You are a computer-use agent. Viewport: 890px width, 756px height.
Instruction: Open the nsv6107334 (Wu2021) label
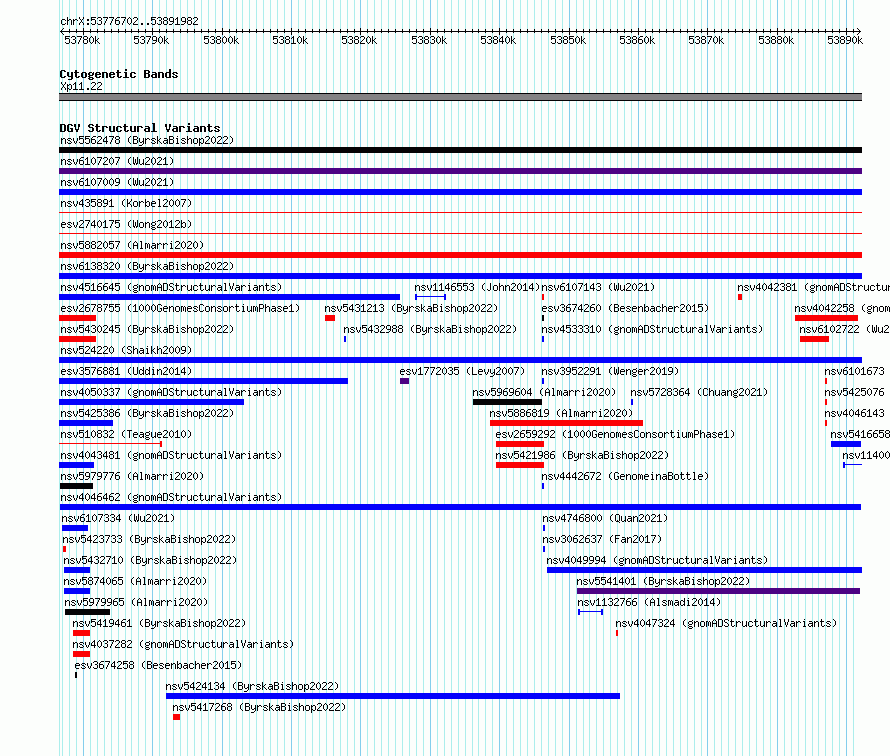coord(118,518)
